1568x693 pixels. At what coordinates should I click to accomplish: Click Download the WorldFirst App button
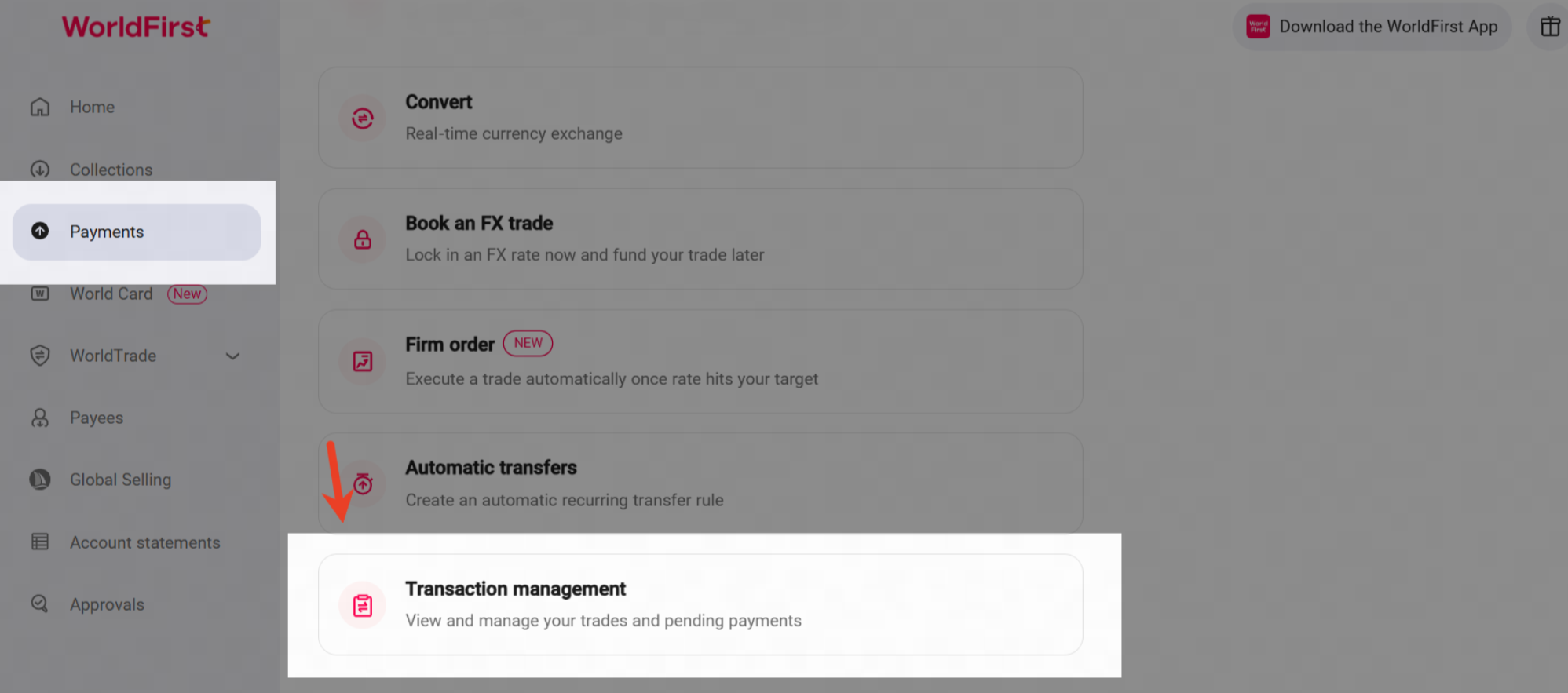pyautogui.click(x=1372, y=27)
